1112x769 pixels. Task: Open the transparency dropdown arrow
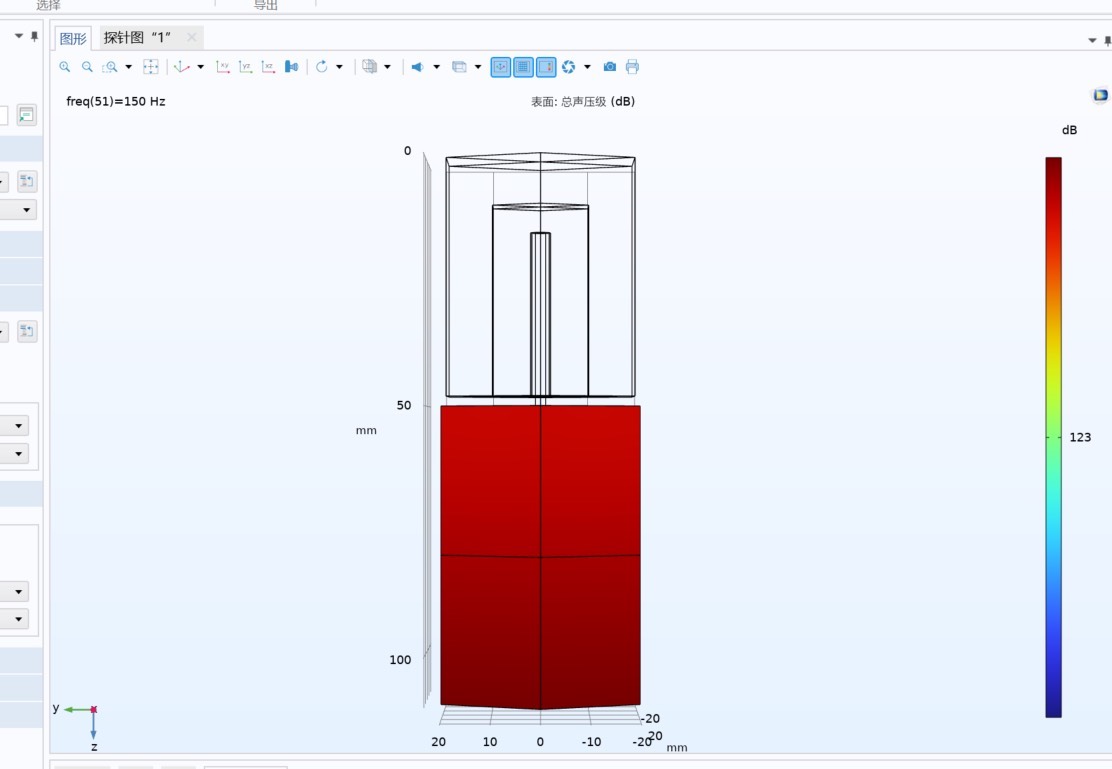478,67
